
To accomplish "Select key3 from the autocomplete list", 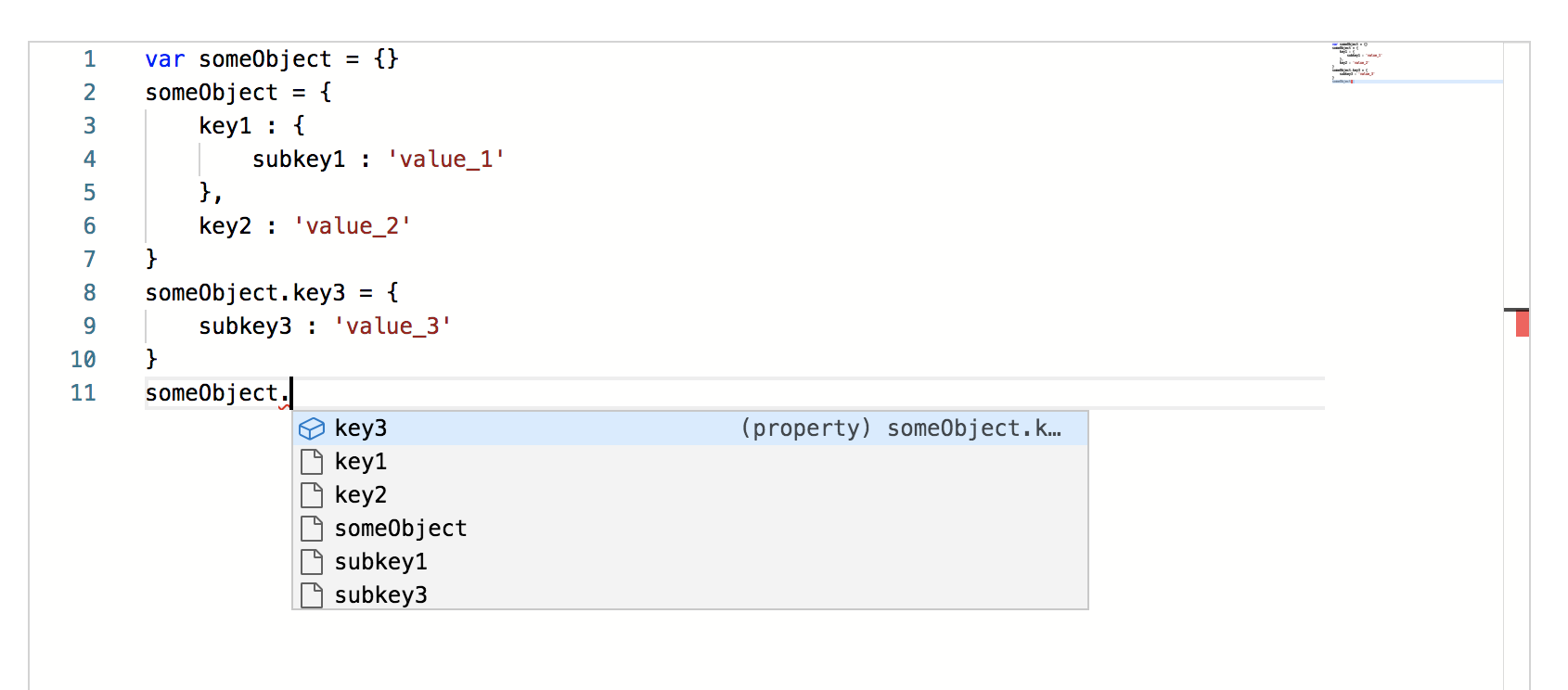I will [x=690, y=428].
